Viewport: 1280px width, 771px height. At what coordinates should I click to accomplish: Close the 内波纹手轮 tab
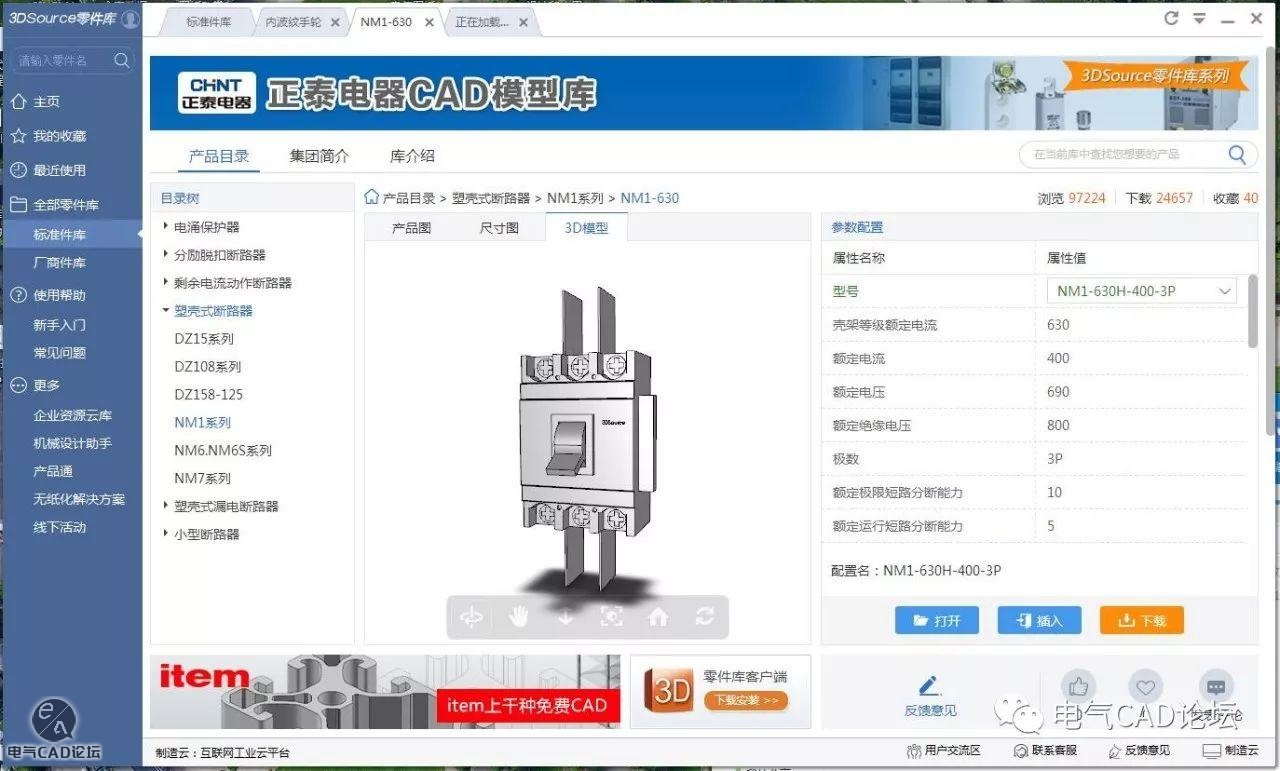point(335,23)
